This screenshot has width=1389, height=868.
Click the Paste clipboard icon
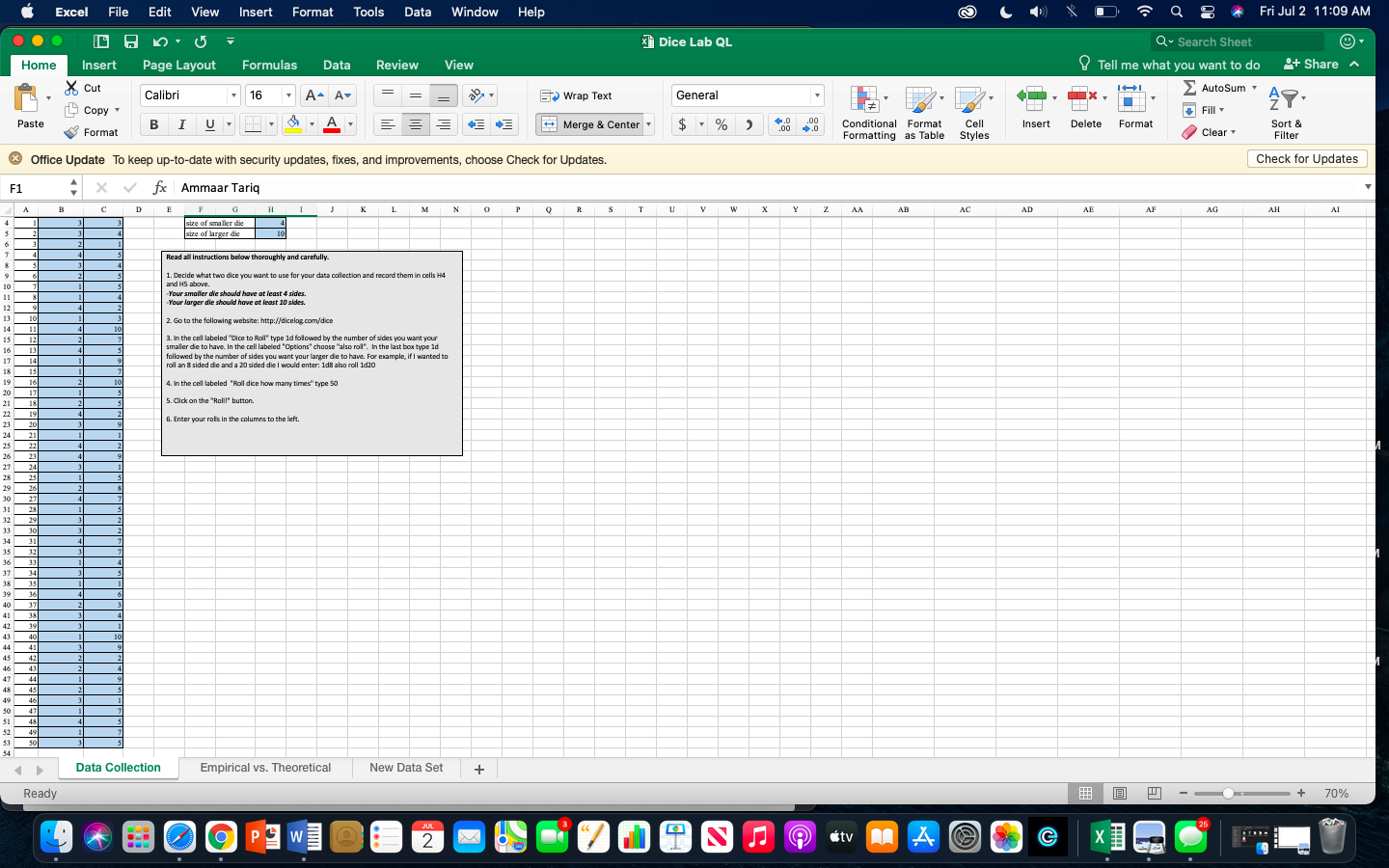[x=26, y=98]
